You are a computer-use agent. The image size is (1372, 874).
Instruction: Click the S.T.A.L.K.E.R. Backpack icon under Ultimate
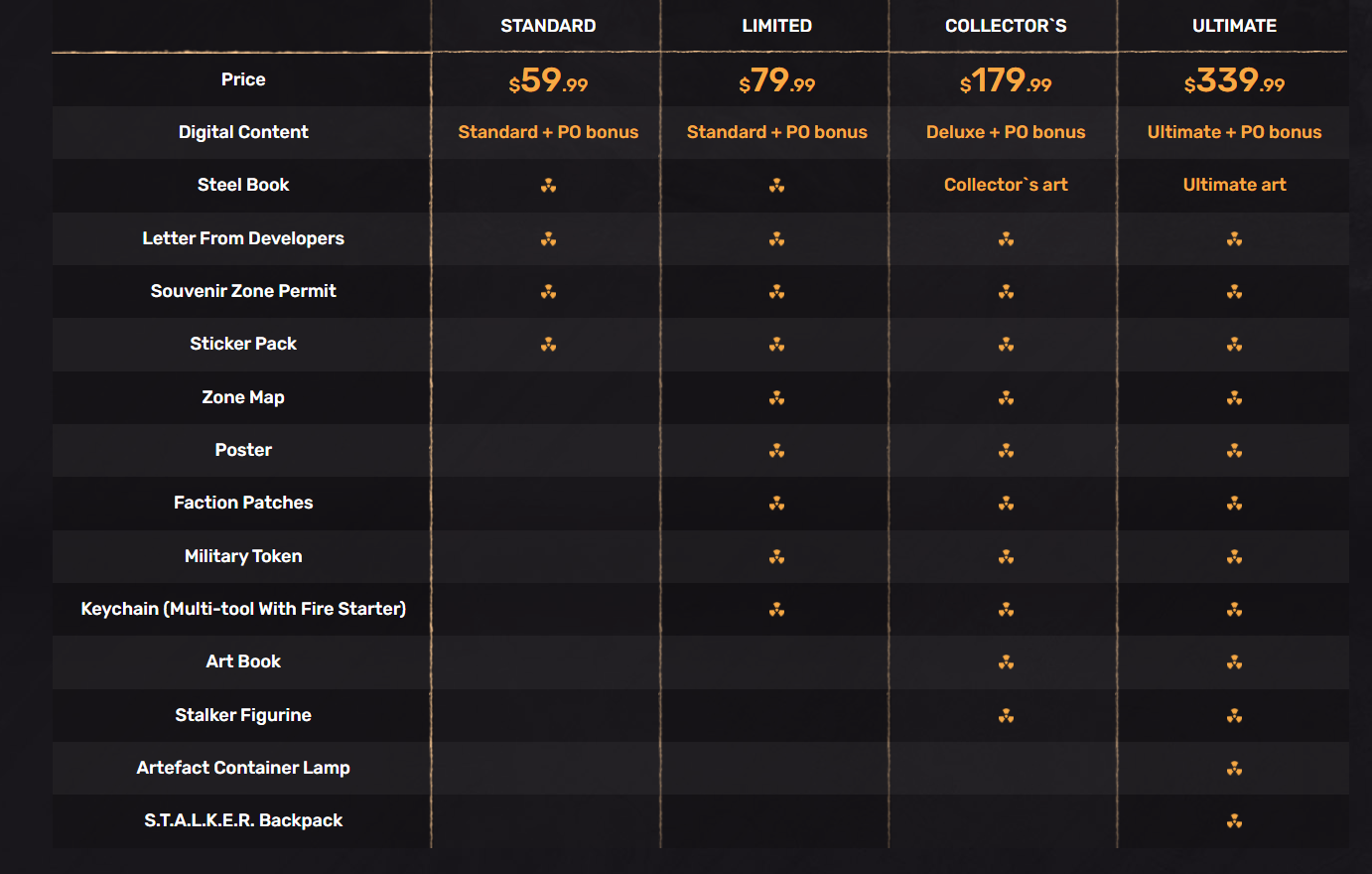point(1234,821)
